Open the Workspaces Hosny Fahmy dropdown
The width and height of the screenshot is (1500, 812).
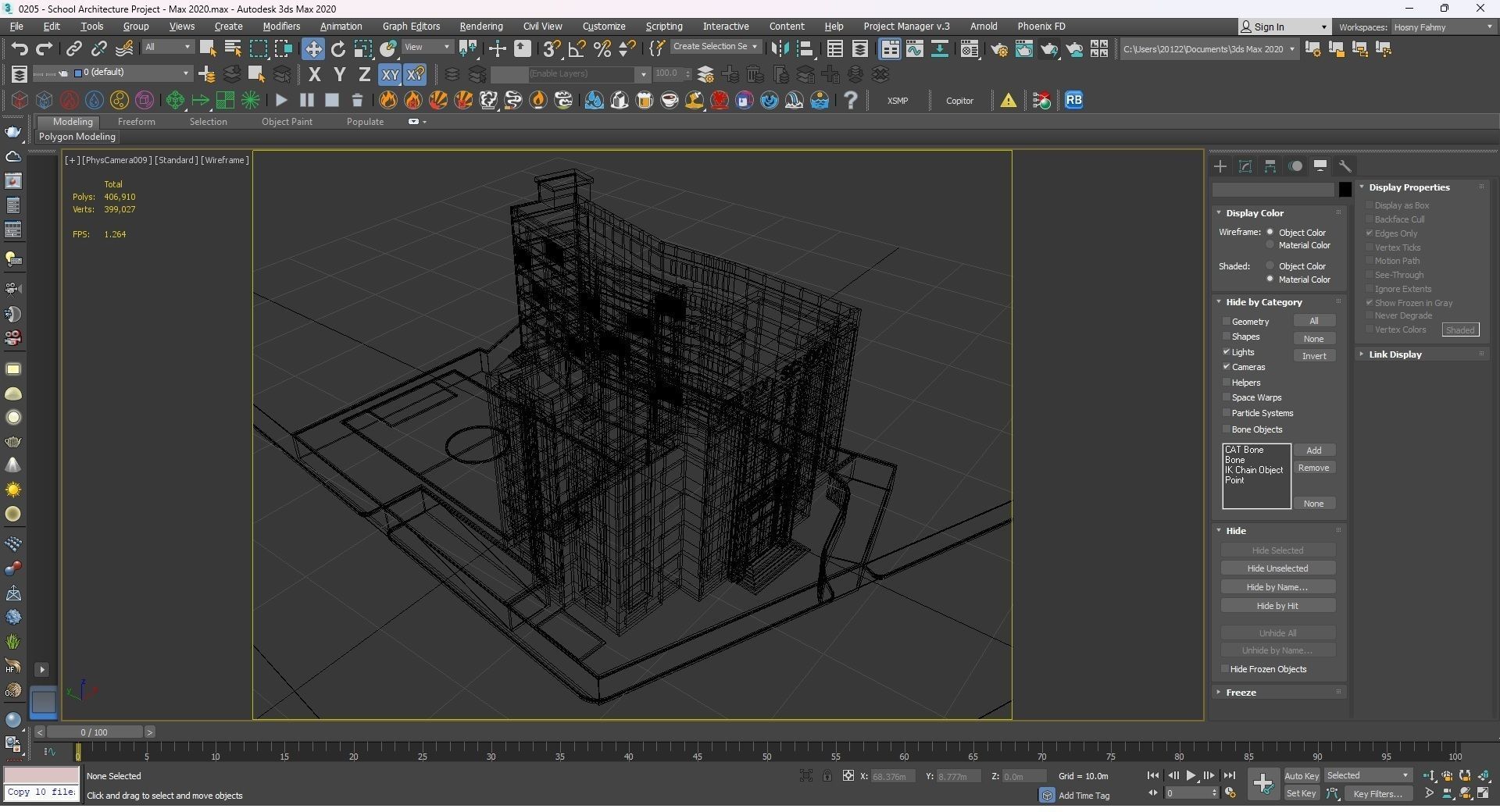(x=1444, y=27)
